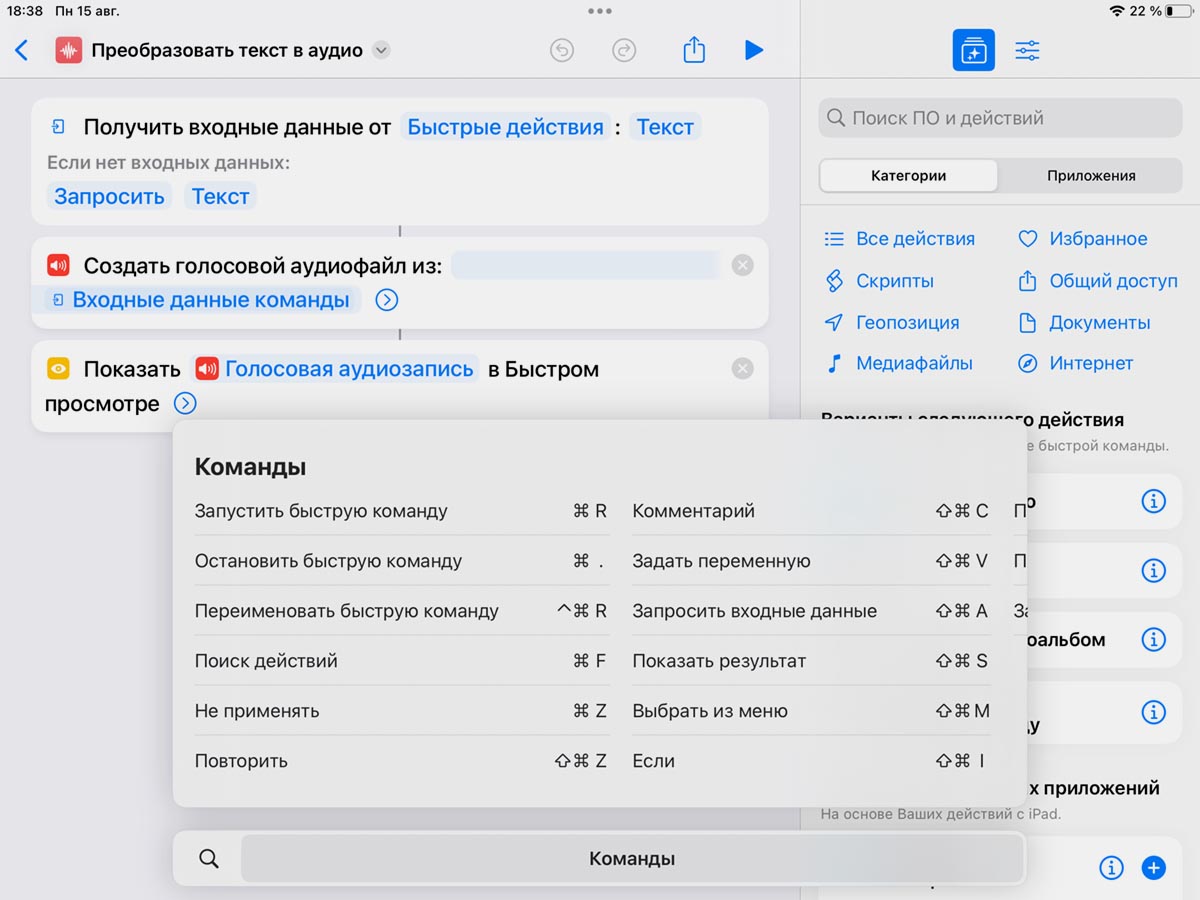Open Скрипты category
Image resolution: width=1200 pixels, height=900 pixels.
(x=878, y=281)
